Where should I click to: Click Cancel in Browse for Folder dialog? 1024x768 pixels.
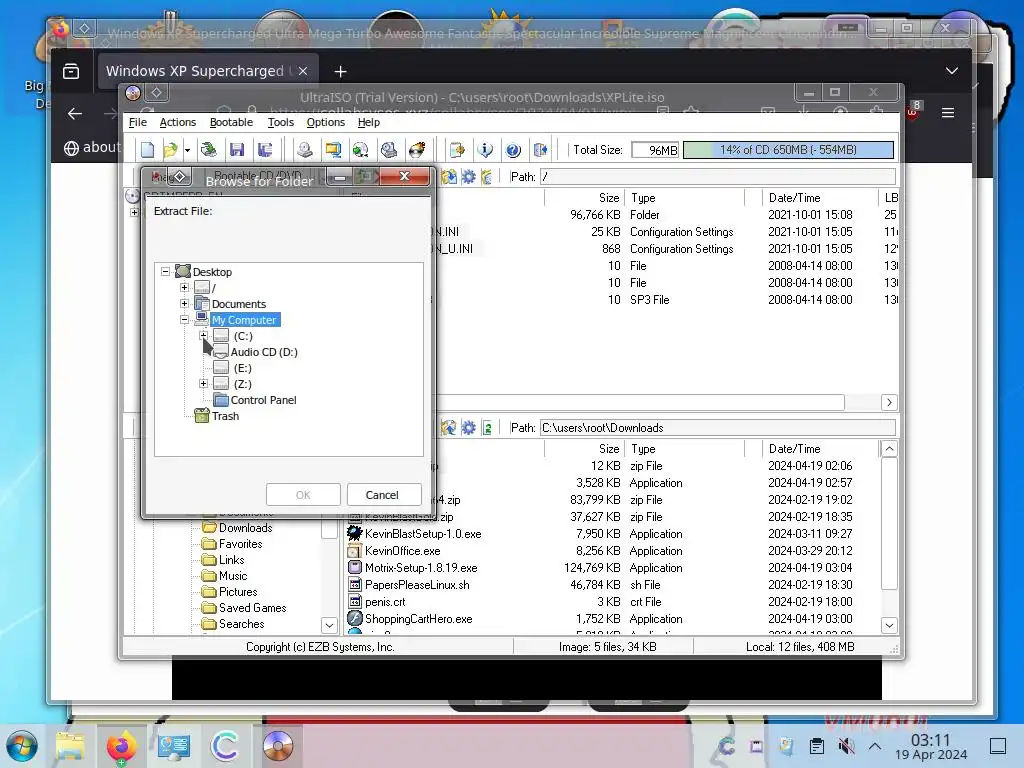[382, 495]
